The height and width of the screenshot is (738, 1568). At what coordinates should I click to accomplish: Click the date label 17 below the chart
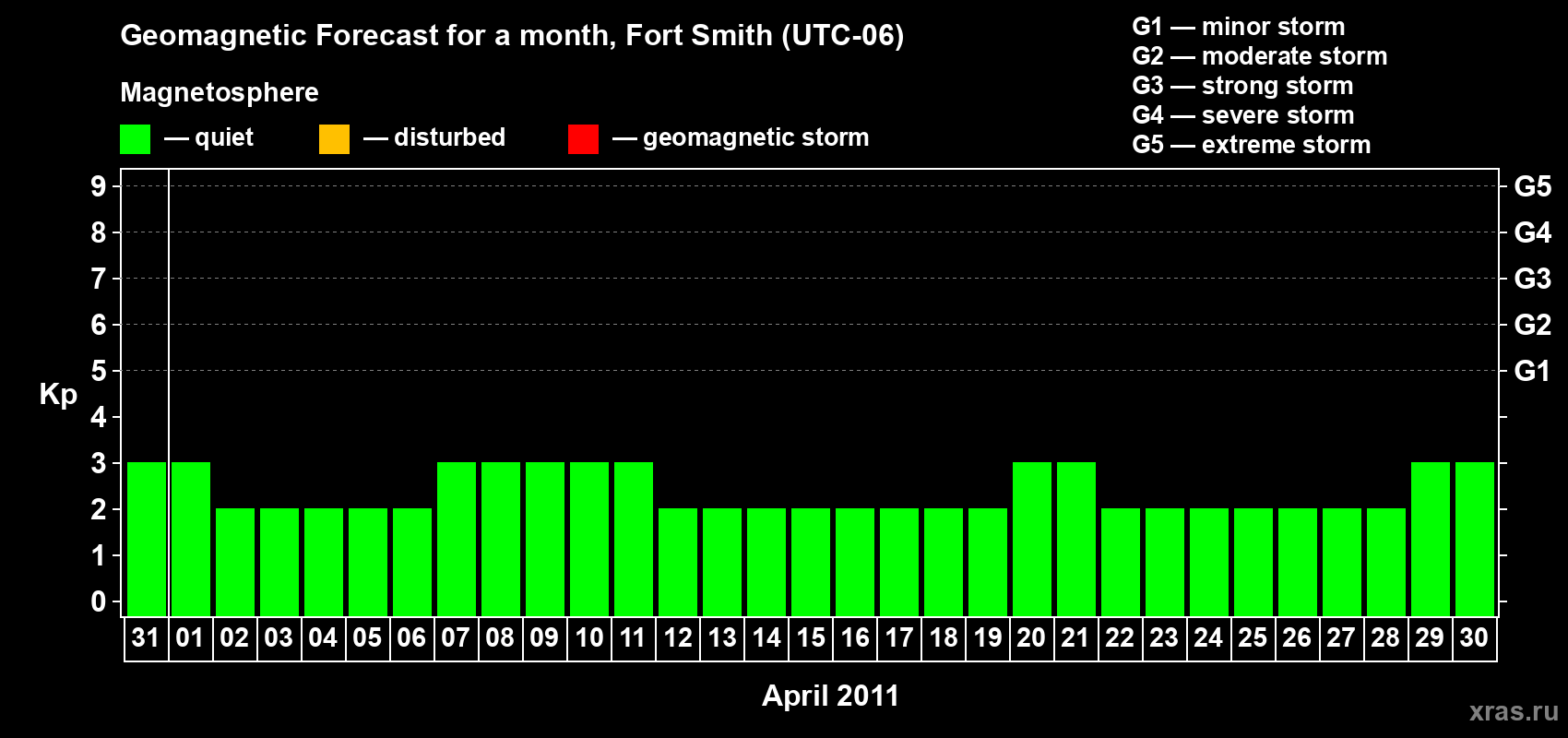pos(898,638)
